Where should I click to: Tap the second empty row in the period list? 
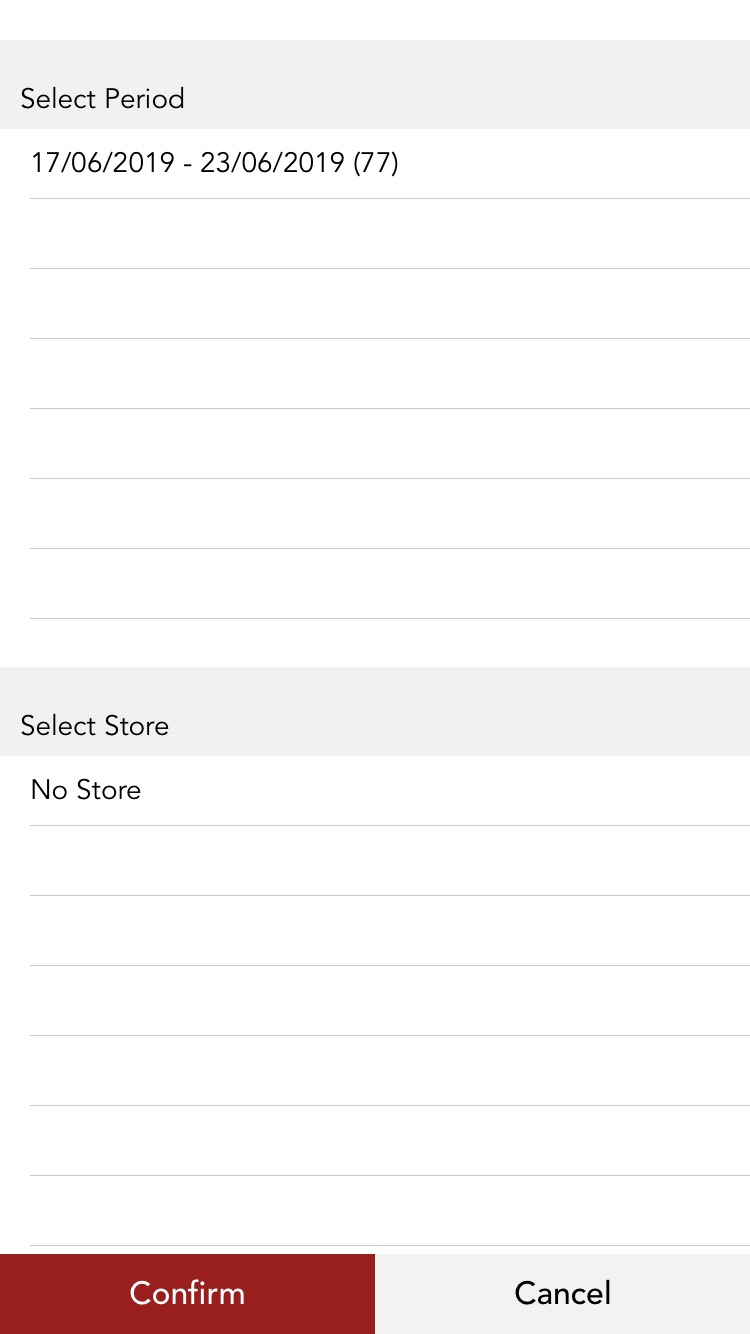coord(375,302)
